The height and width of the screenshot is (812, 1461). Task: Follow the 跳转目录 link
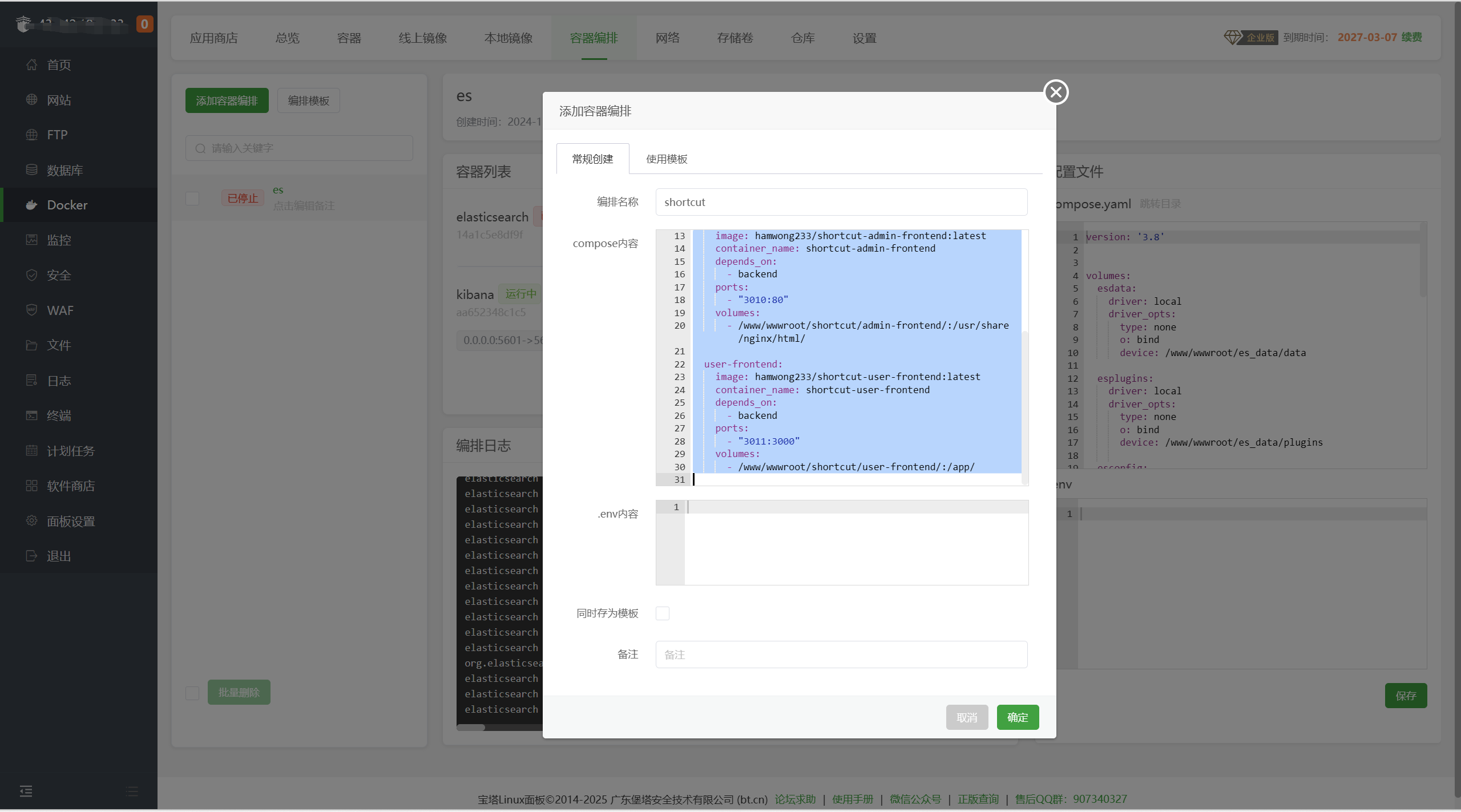pyautogui.click(x=1160, y=204)
